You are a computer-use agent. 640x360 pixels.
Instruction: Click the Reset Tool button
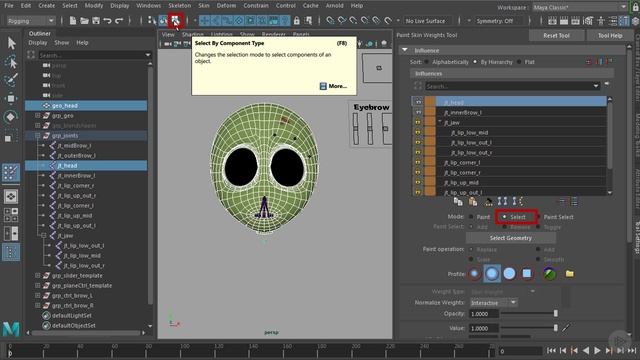[x=556, y=36]
